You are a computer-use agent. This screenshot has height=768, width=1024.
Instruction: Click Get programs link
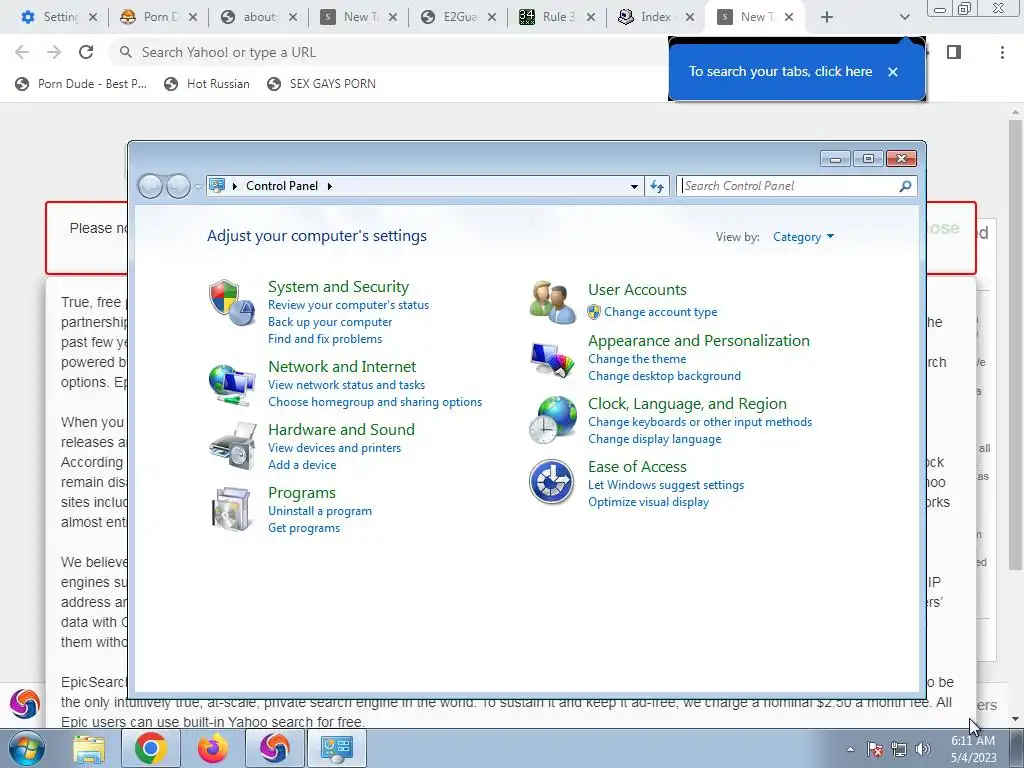click(304, 528)
